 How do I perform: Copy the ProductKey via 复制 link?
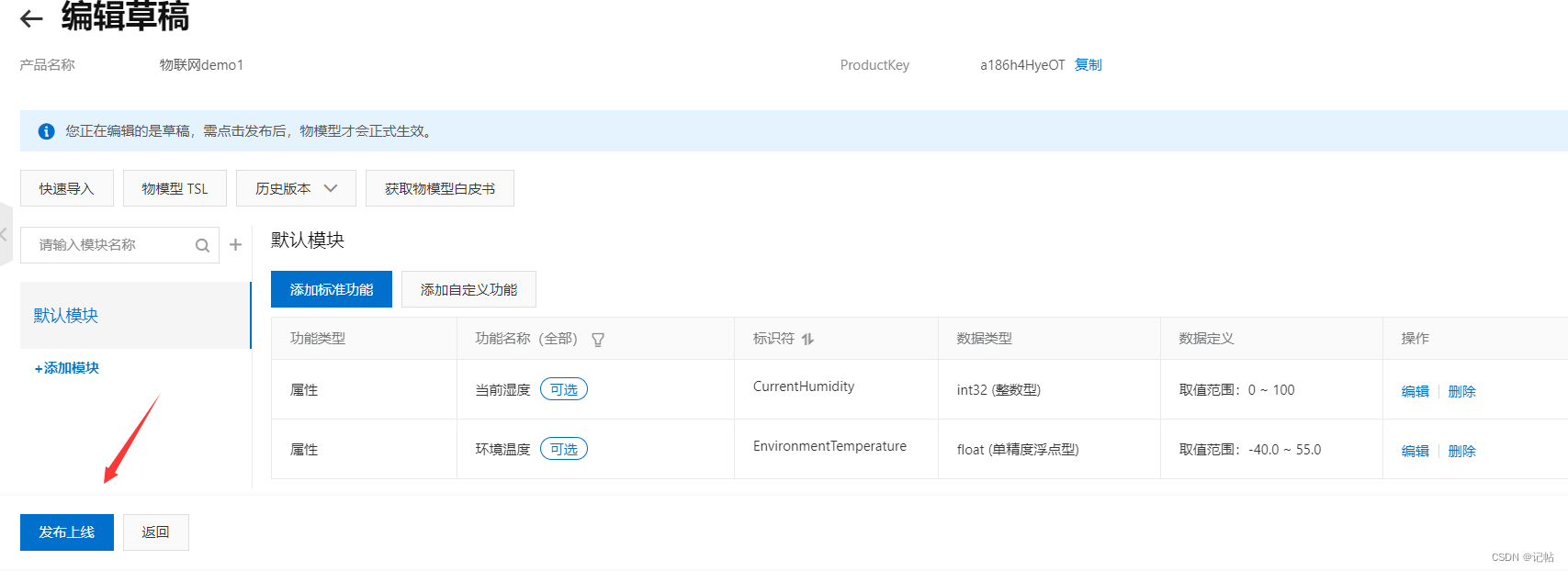1088,64
